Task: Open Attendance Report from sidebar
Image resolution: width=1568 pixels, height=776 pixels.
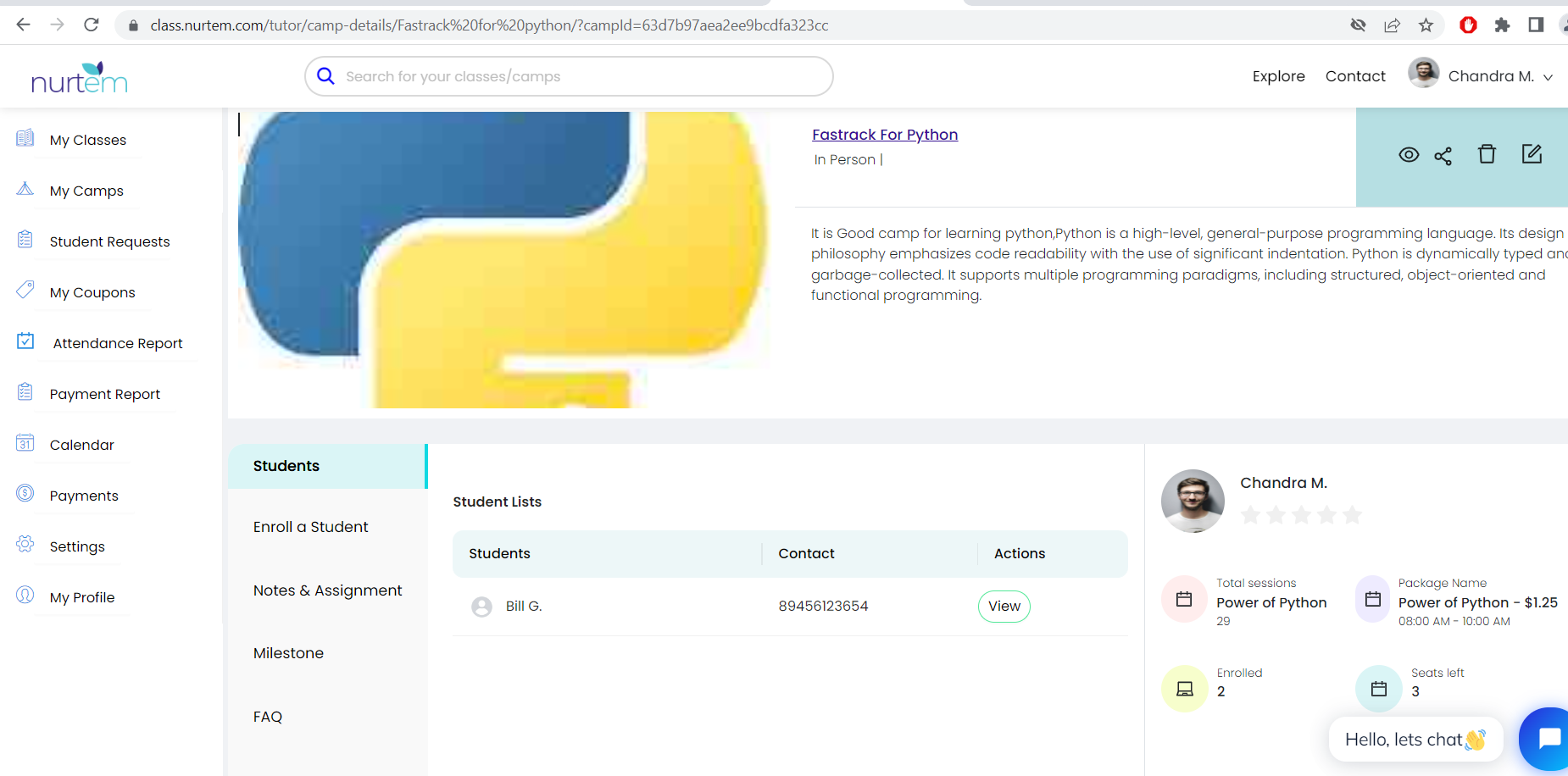Action: [x=117, y=343]
